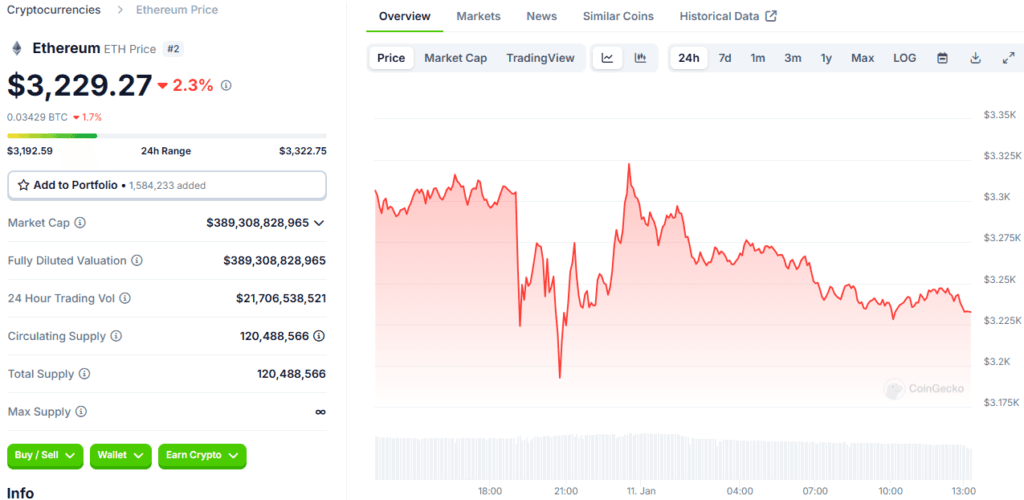Click the Max Supply infinity symbol
Viewport: 1024px width, 500px height.
point(320,412)
